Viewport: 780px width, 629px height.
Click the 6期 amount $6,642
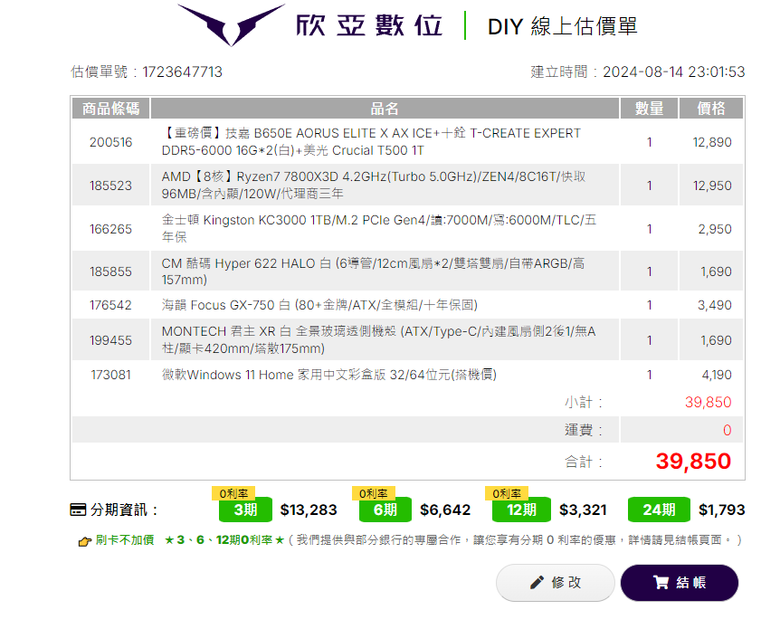(445, 510)
